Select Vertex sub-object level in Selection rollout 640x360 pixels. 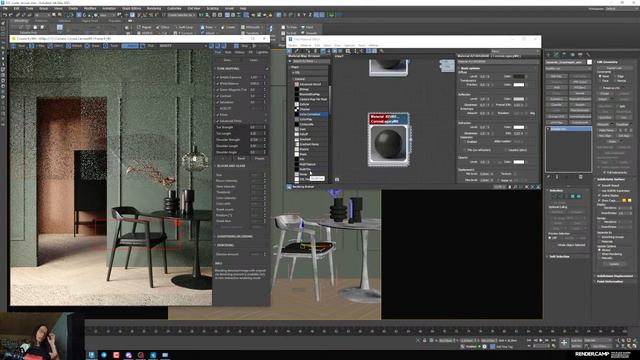click(x=554, y=196)
